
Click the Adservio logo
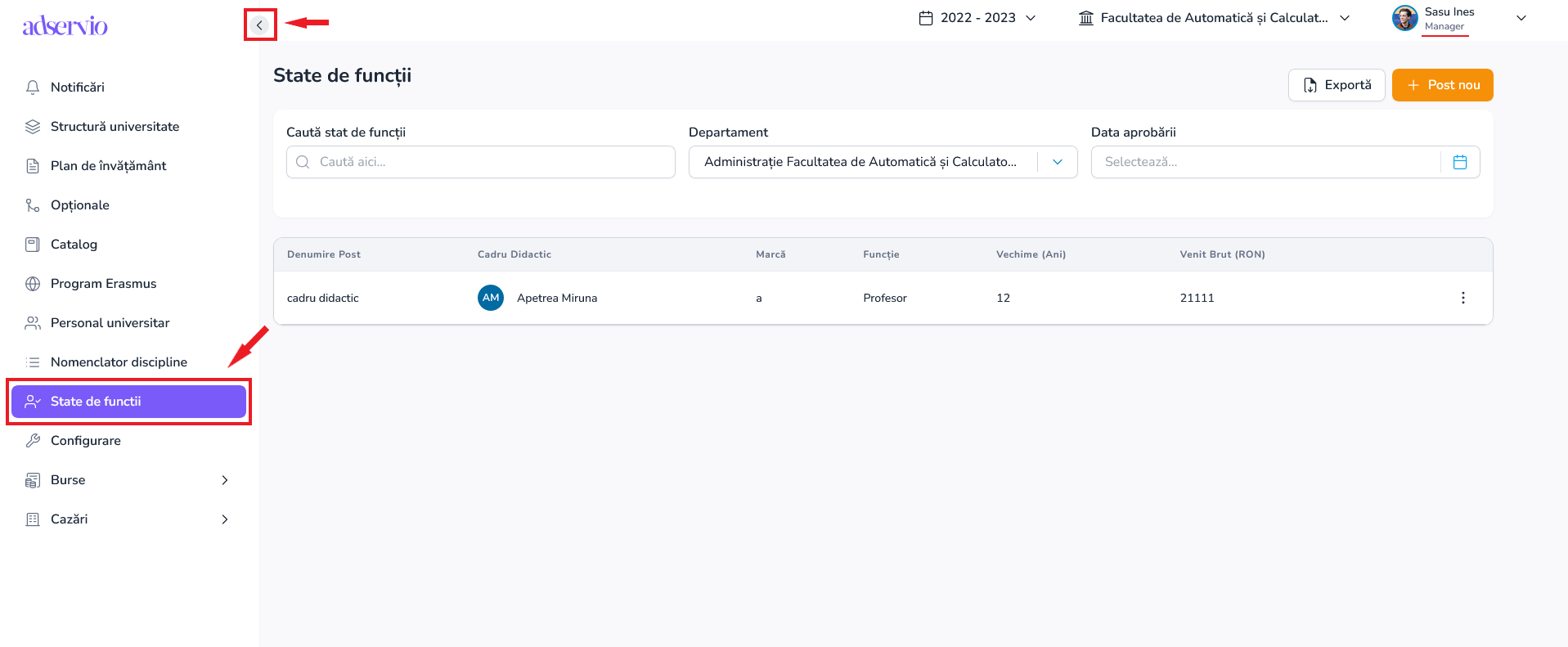pos(65,25)
